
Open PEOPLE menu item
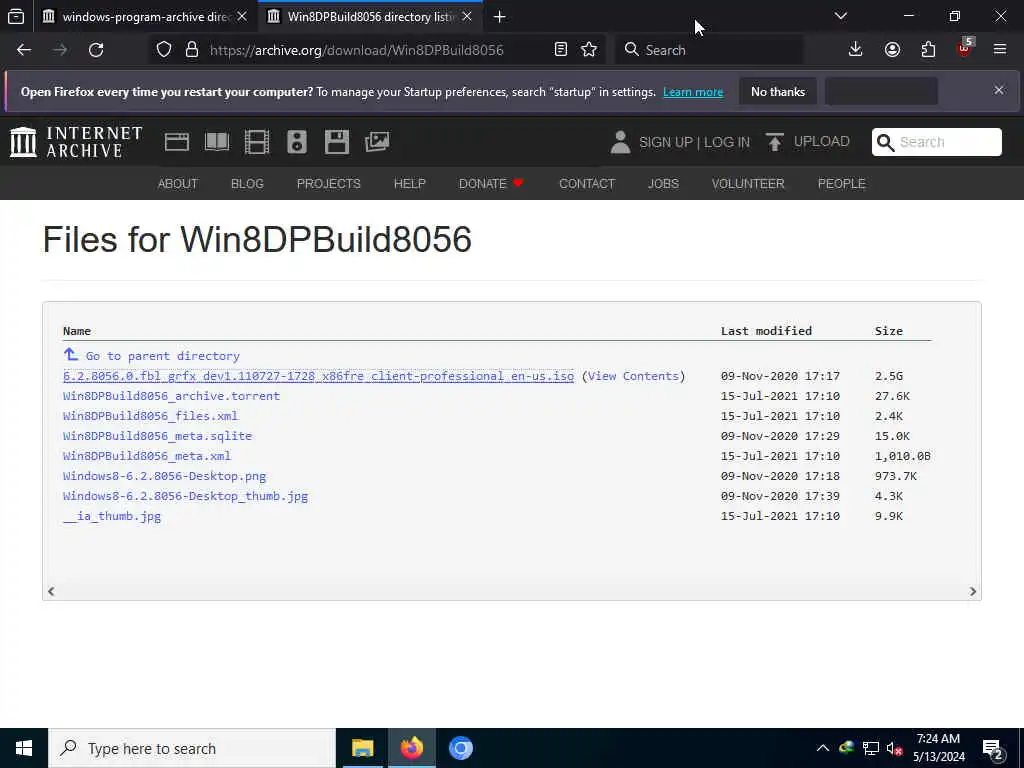point(842,184)
